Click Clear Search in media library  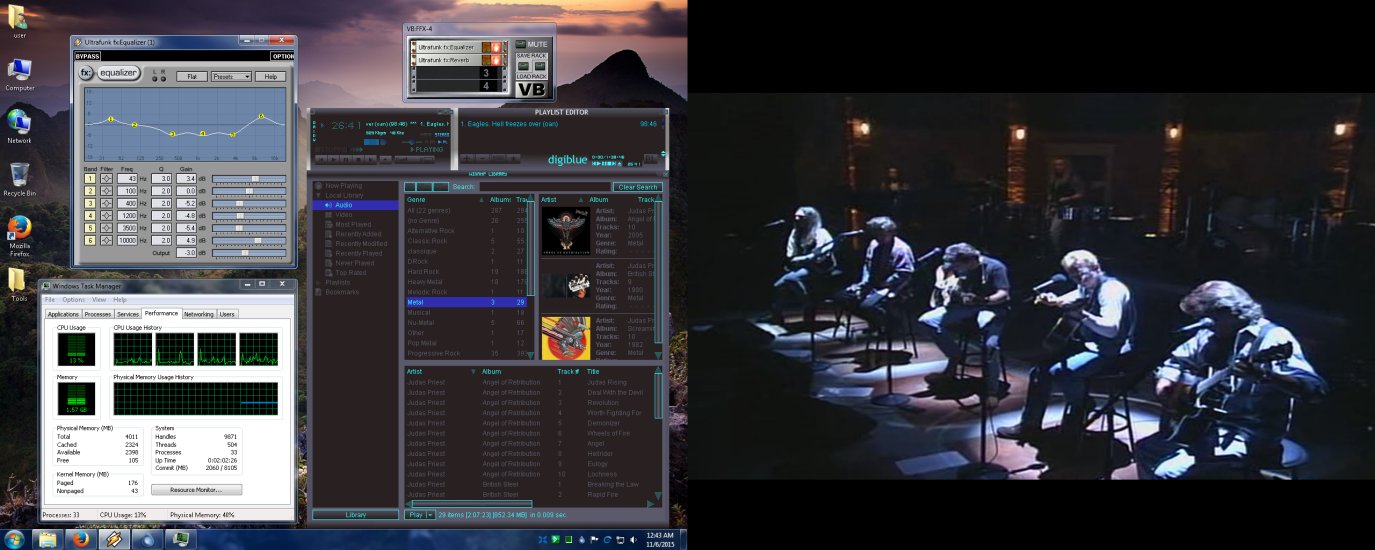pos(637,187)
